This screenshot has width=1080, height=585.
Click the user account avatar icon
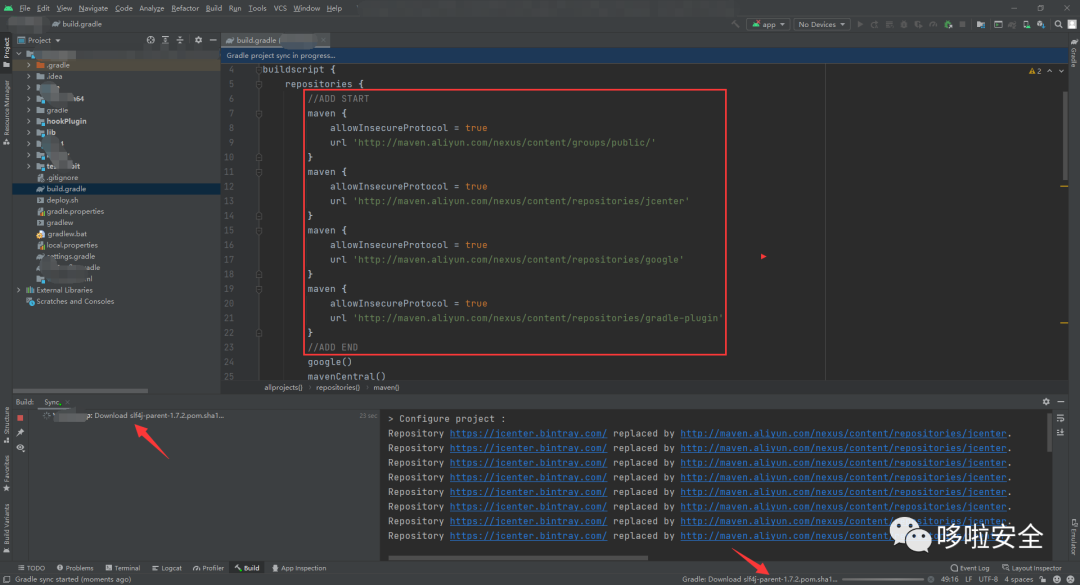click(1072, 24)
